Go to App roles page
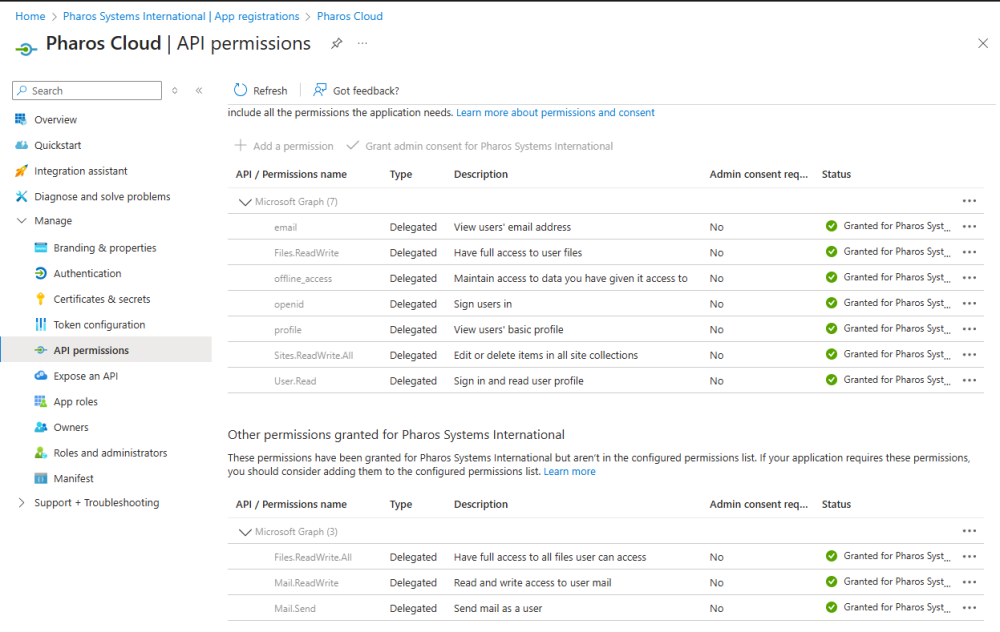 [75, 402]
